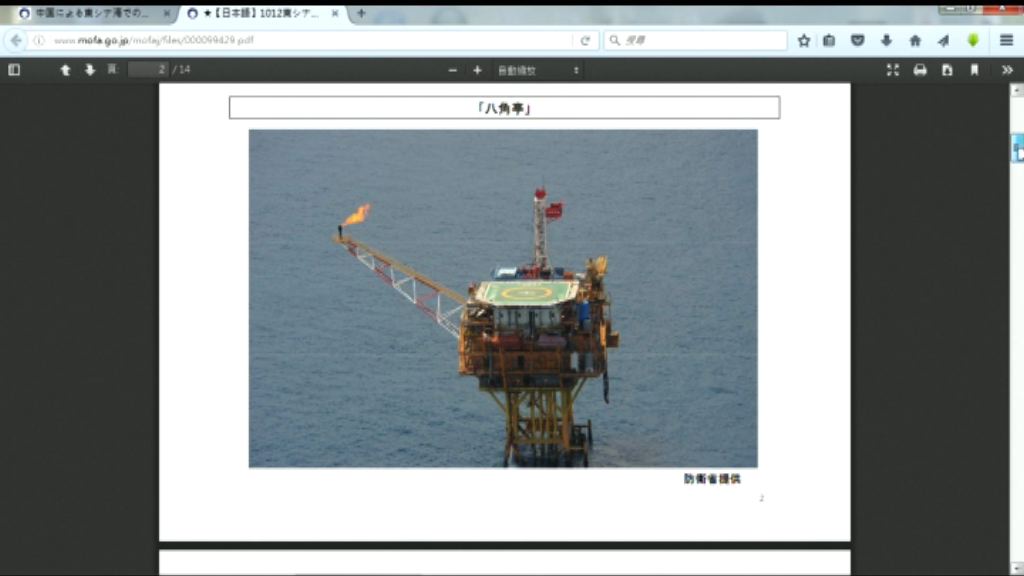Open the Firefox hamburger menu
The height and width of the screenshot is (576, 1024).
coord(1006,40)
